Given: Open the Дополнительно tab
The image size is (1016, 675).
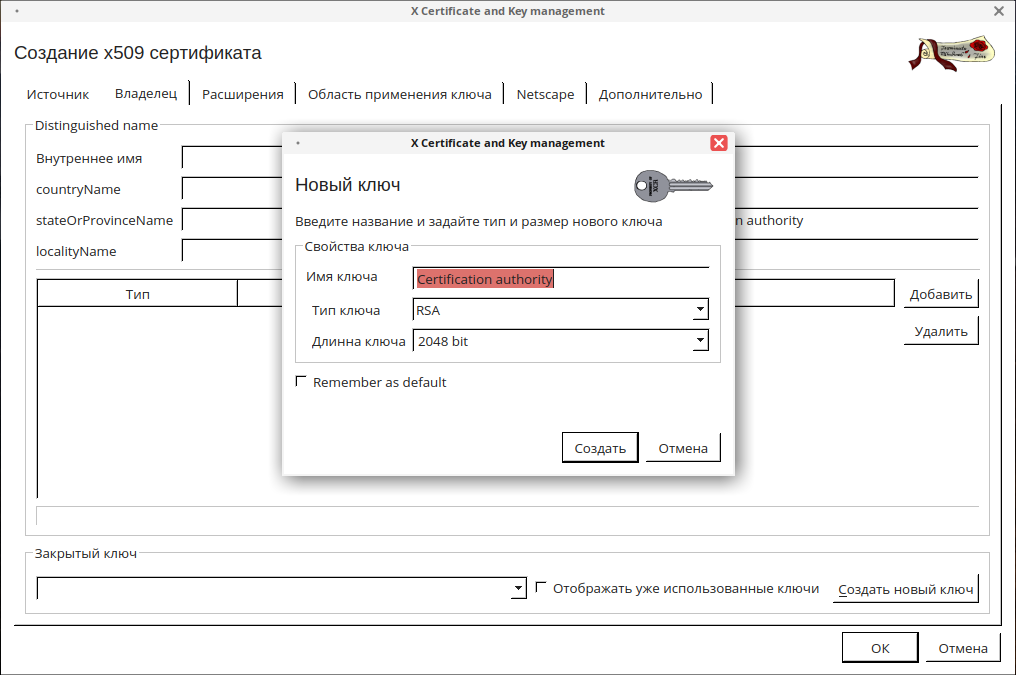Looking at the screenshot, I should (650, 94).
